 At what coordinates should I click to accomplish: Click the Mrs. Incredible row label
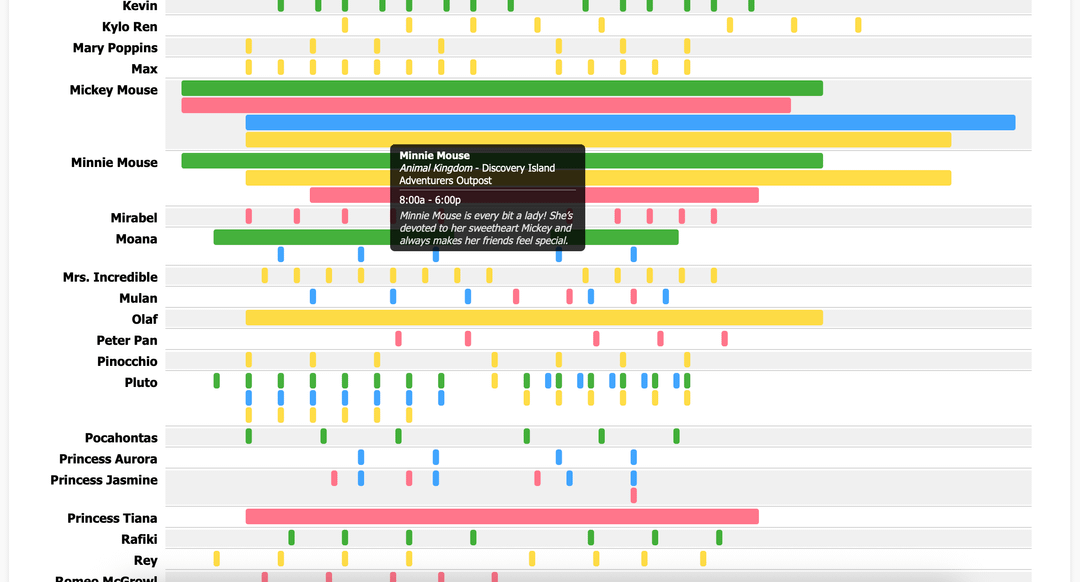110,277
